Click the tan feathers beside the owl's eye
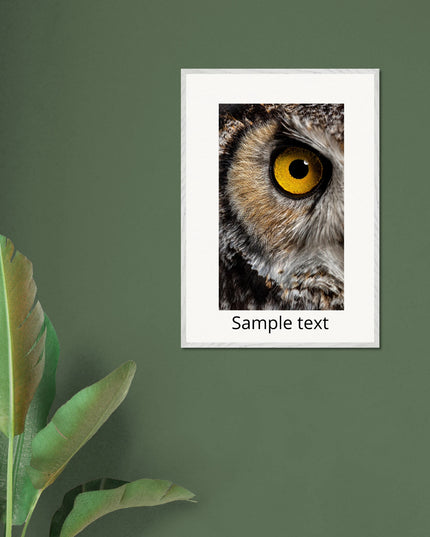 click(x=253, y=185)
